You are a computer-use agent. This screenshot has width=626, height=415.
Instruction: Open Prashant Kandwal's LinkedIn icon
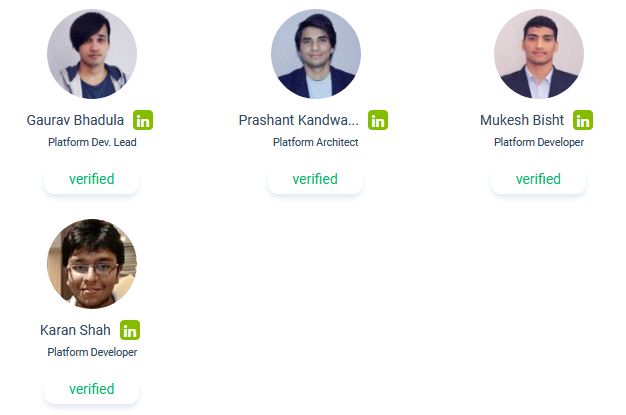click(378, 120)
